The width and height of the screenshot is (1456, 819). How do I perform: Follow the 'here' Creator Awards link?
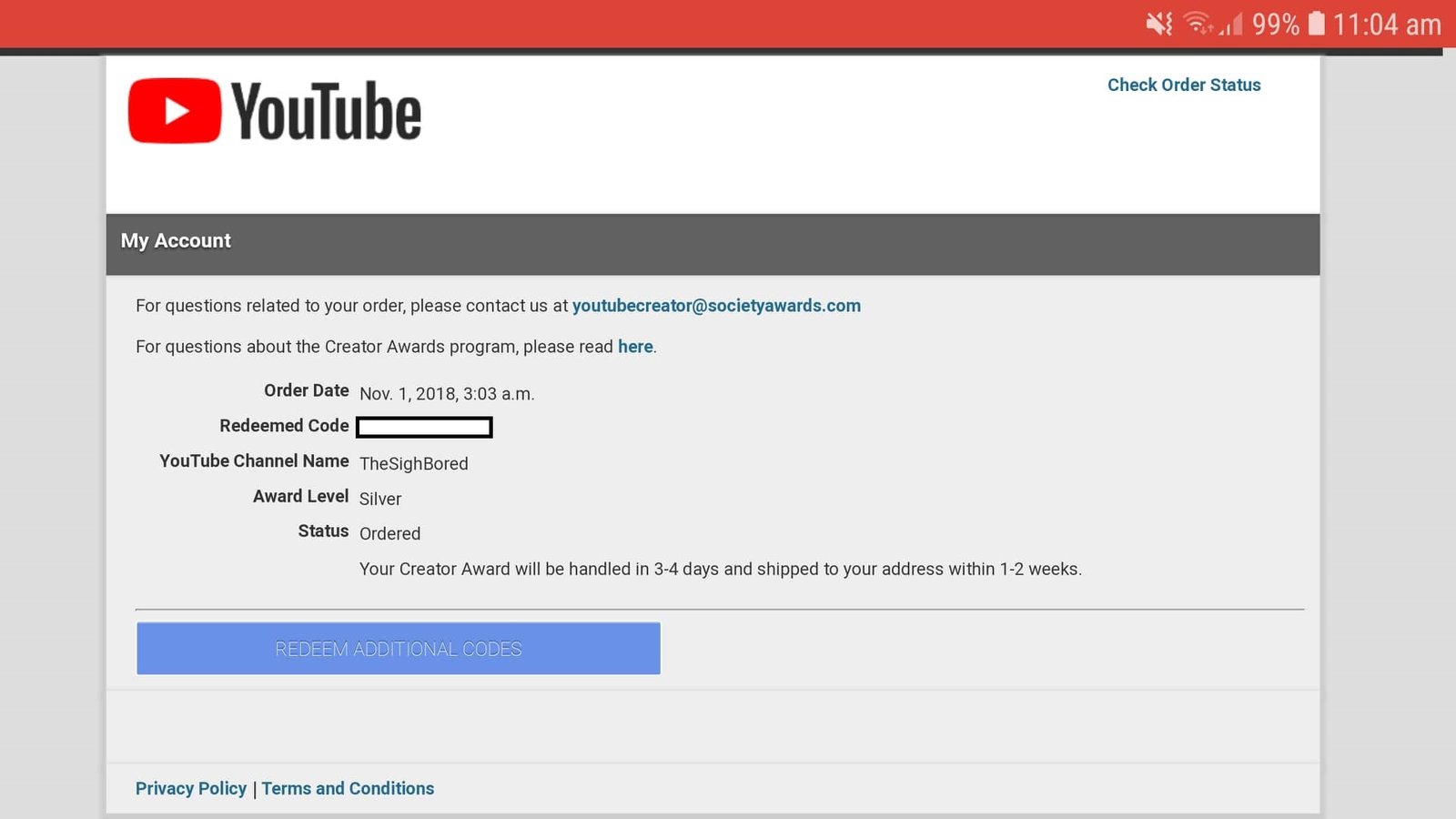(635, 347)
